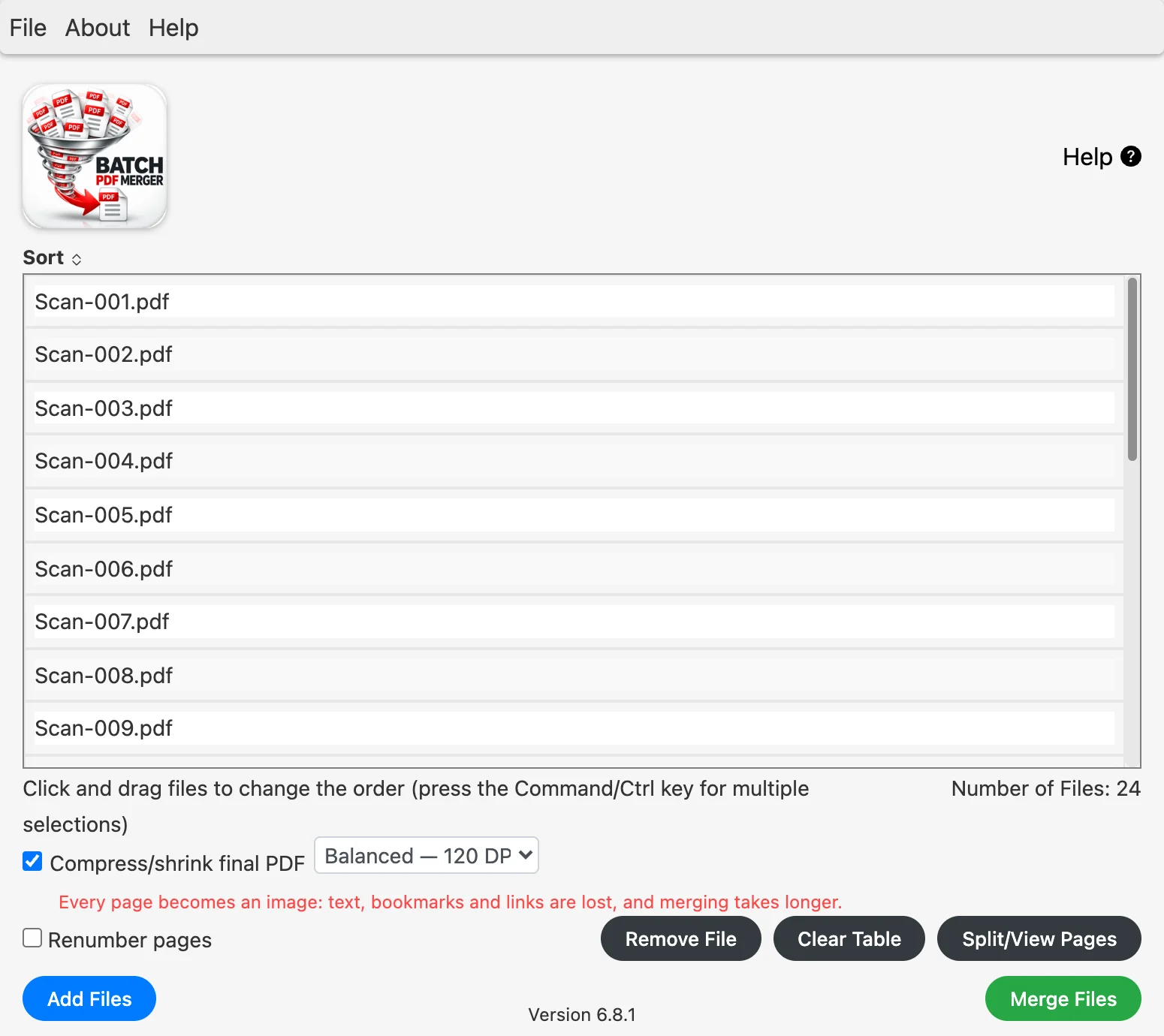This screenshot has height=1036, width=1164.
Task: Click the question mark help icon
Action: pos(1130,156)
